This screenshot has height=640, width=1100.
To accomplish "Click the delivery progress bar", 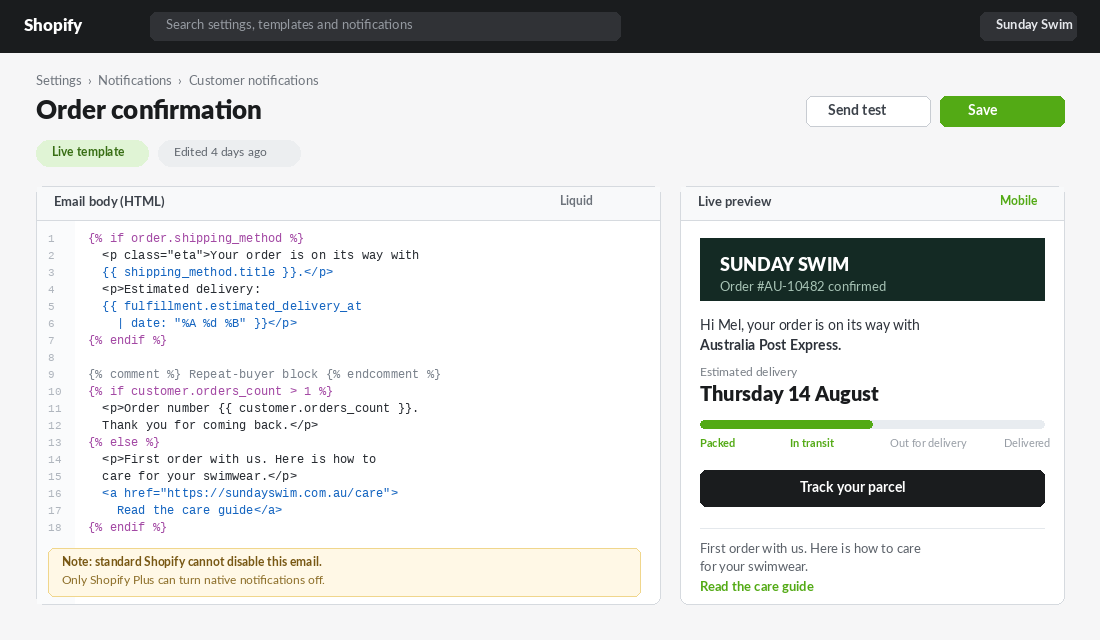I will (x=872, y=425).
